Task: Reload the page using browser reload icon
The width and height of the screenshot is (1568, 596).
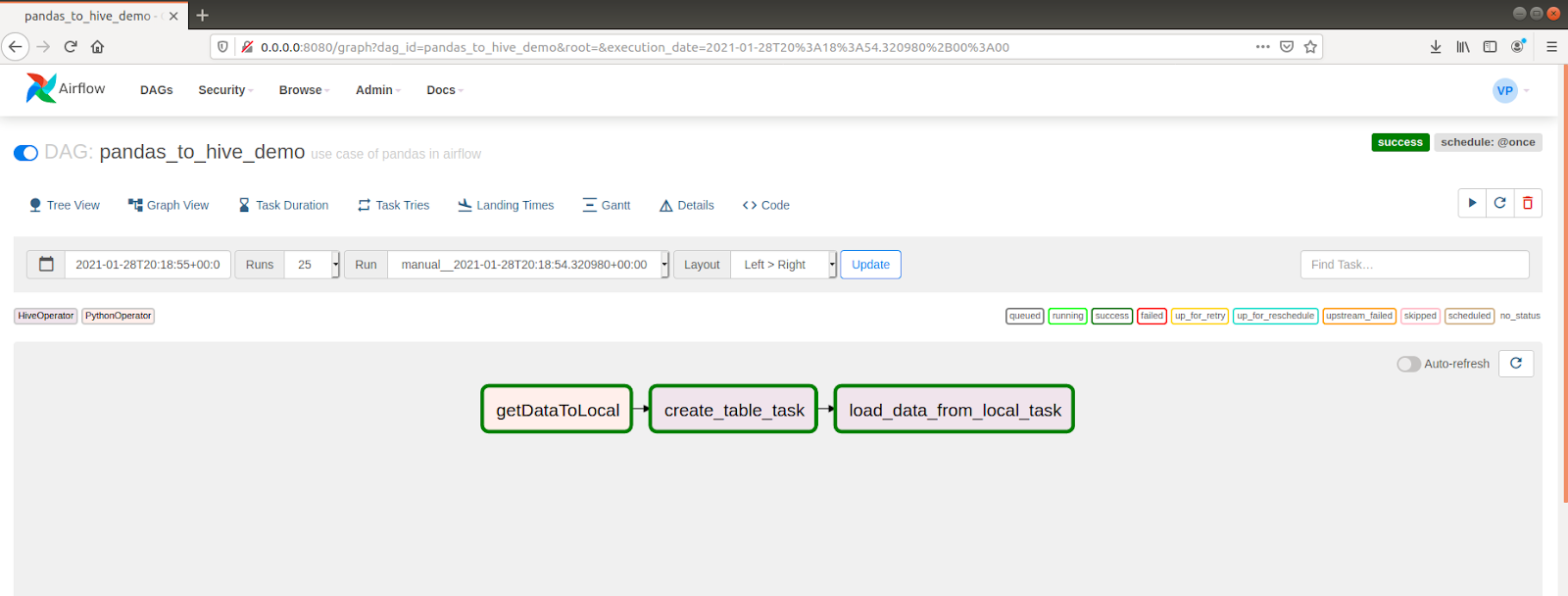Action: click(x=71, y=46)
